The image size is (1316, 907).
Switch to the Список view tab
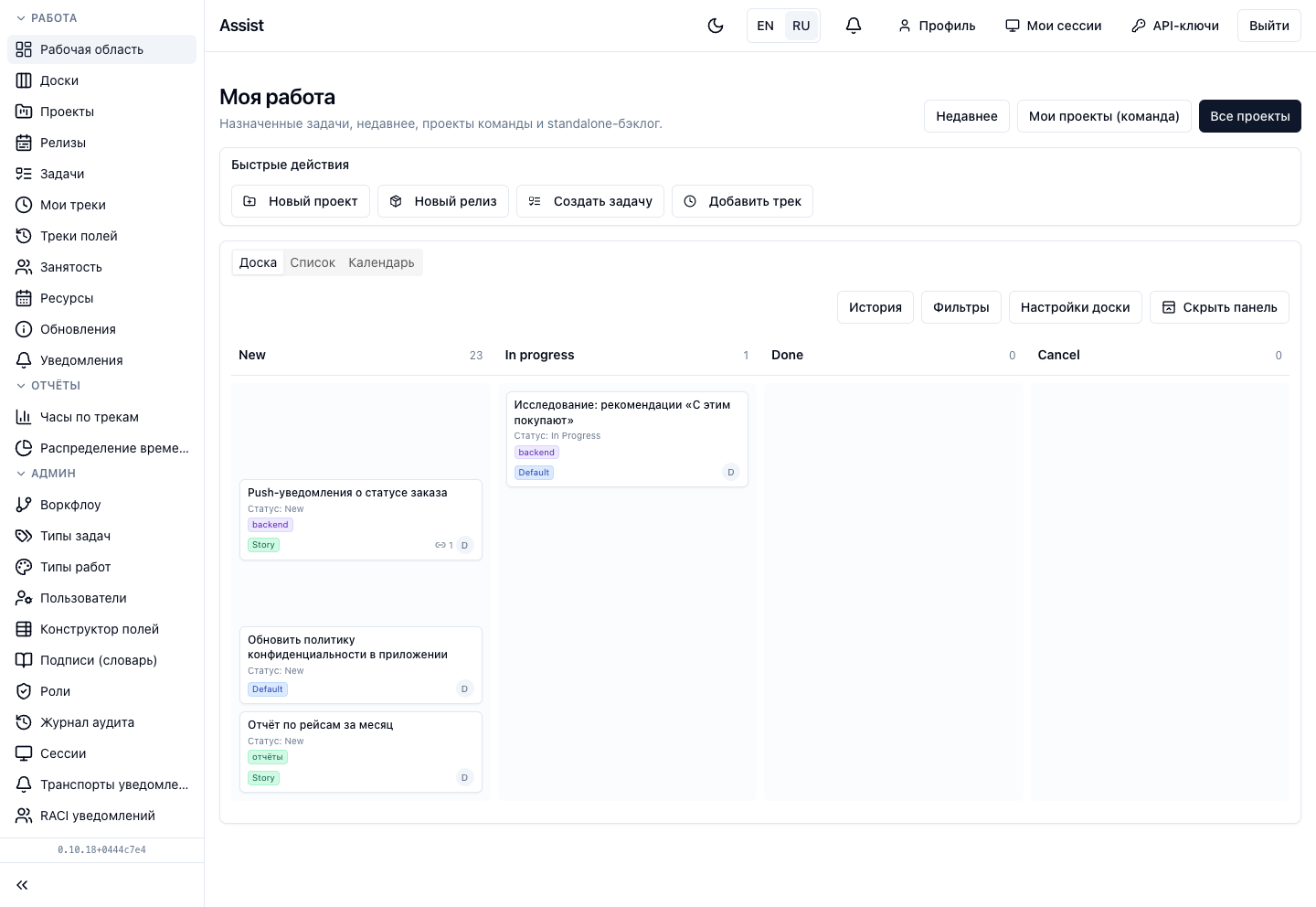point(313,262)
